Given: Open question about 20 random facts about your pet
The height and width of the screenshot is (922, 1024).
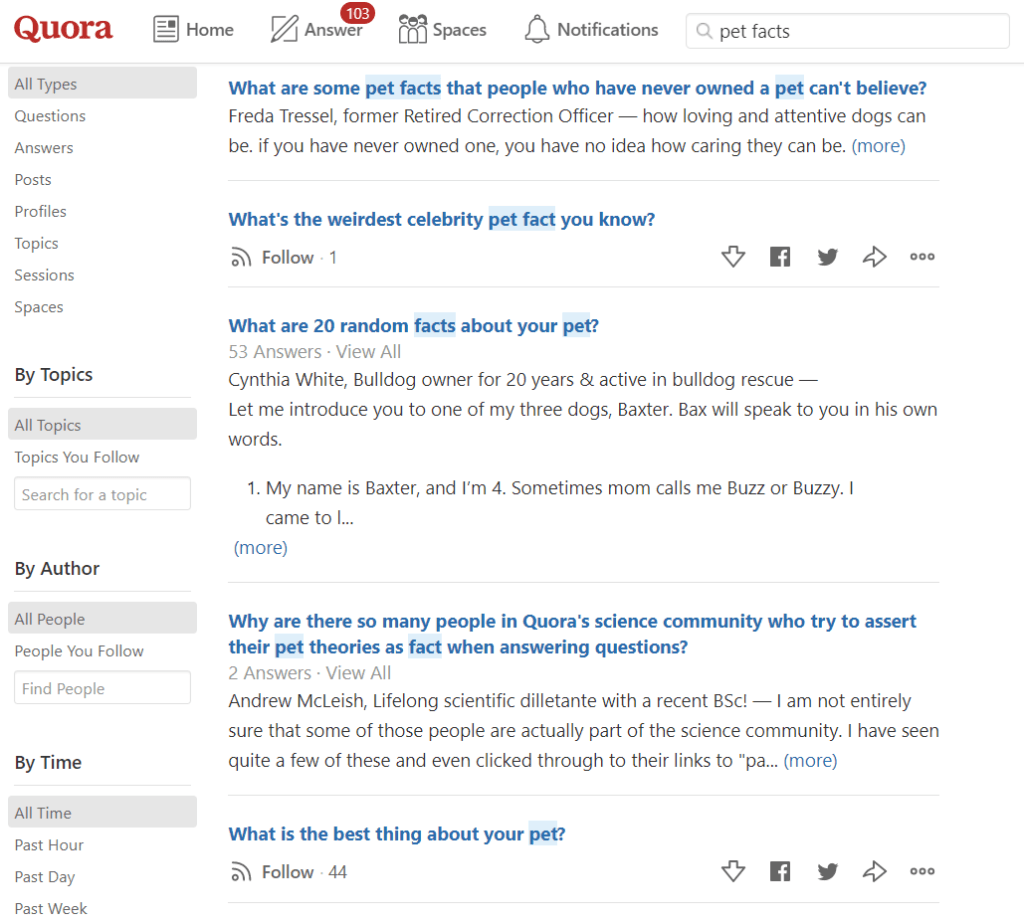Looking at the screenshot, I should coord(413,326).
